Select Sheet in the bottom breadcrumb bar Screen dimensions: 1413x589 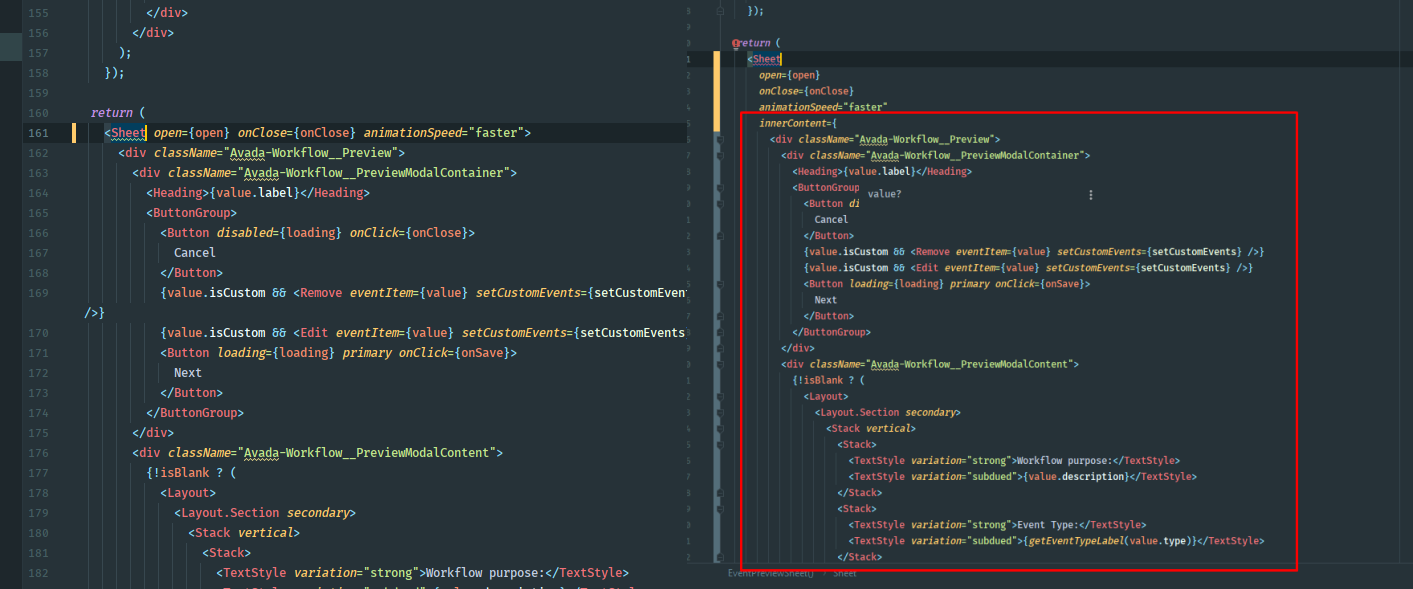click(845, 574)
